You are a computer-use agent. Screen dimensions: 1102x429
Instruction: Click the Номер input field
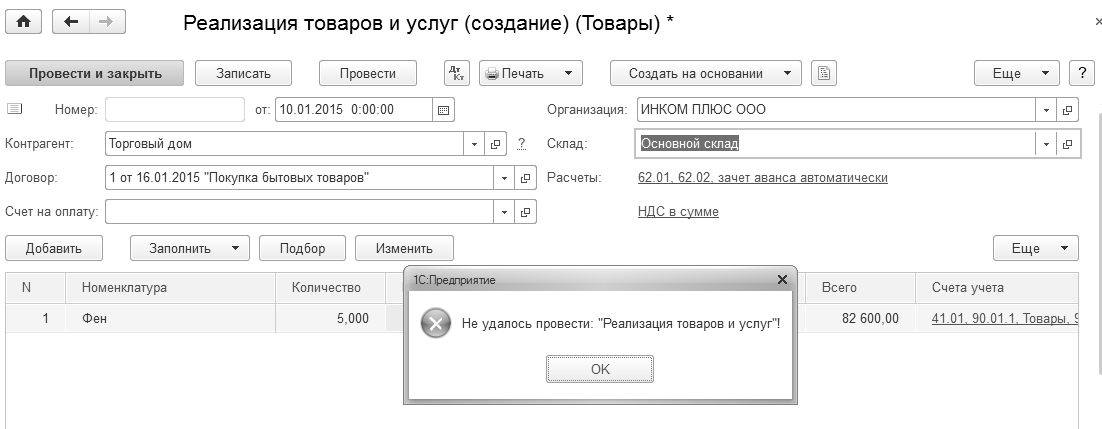pos(175,110)
